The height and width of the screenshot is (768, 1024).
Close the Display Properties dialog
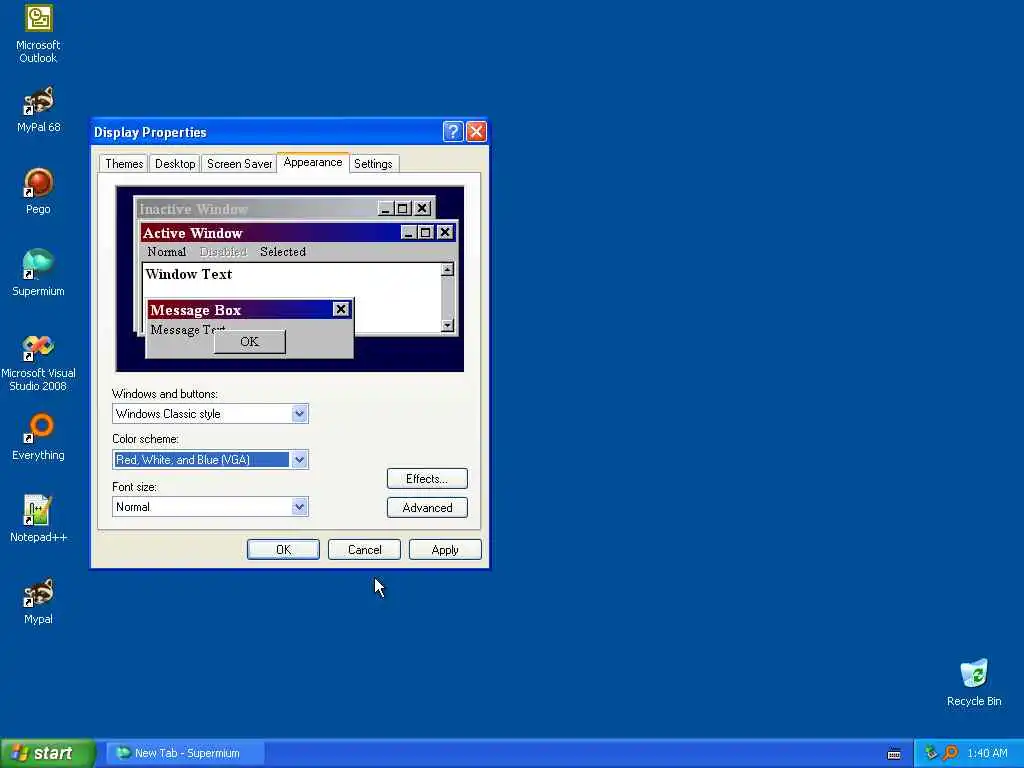(476, 132)
